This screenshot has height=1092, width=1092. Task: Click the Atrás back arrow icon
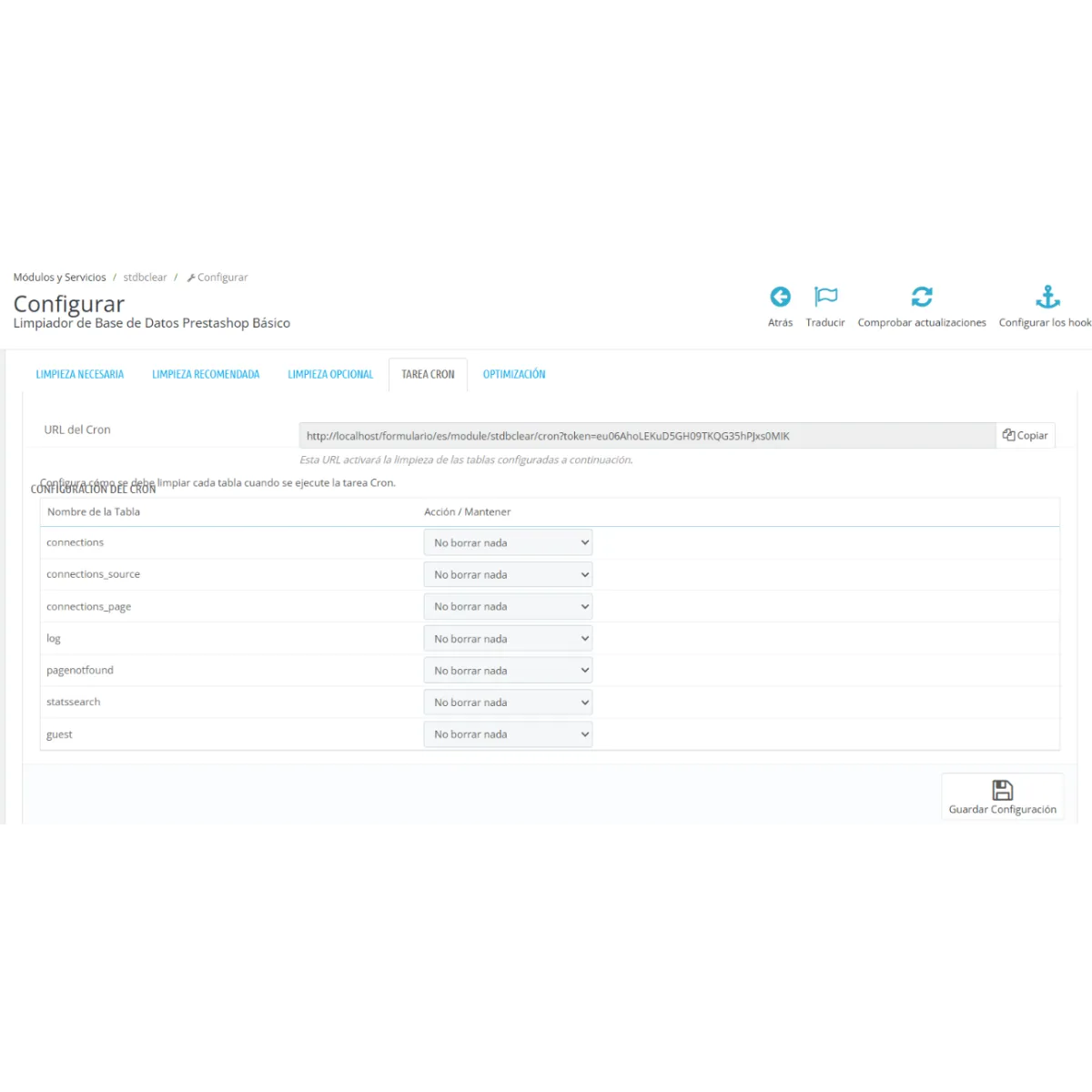tap(780, 297)
